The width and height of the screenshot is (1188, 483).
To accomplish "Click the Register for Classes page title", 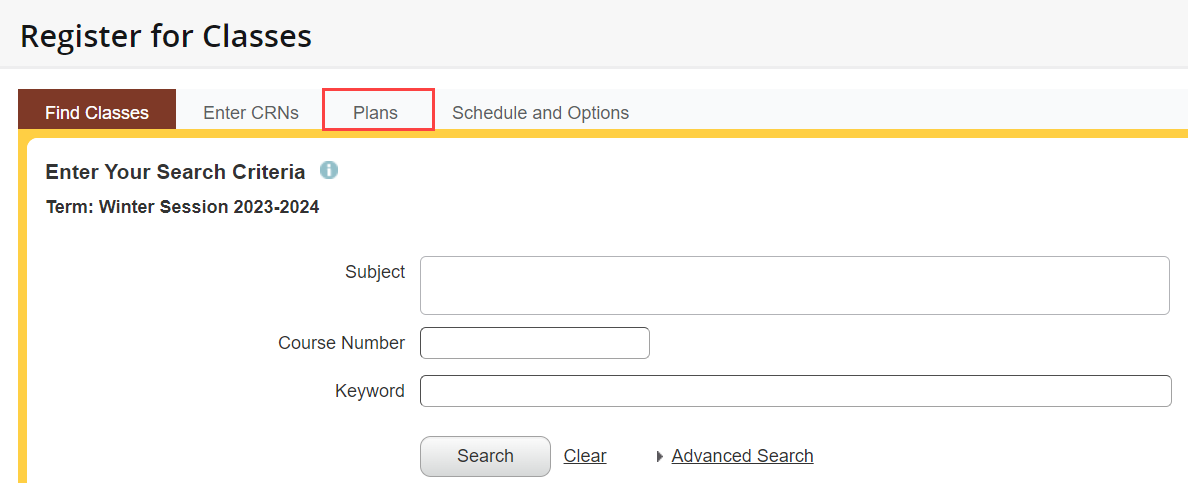I will [x=166, y=36].
